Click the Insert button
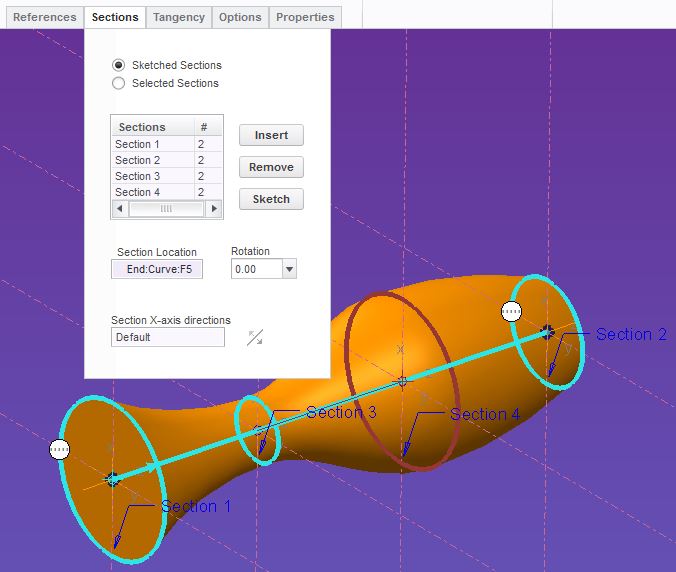Screen dimensions: 676x572 tap(271, 135)
